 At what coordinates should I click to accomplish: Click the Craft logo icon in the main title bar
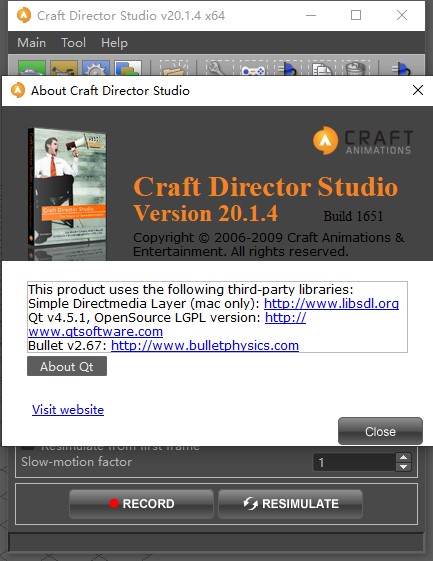24,15
